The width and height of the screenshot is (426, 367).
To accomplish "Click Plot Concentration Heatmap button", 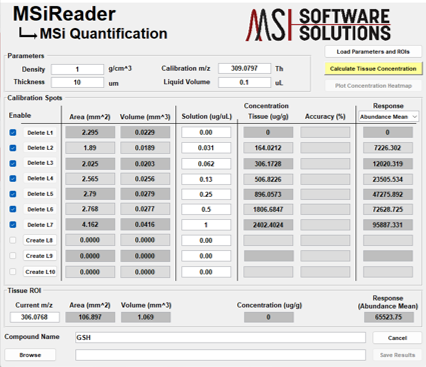I will point(373,86).
